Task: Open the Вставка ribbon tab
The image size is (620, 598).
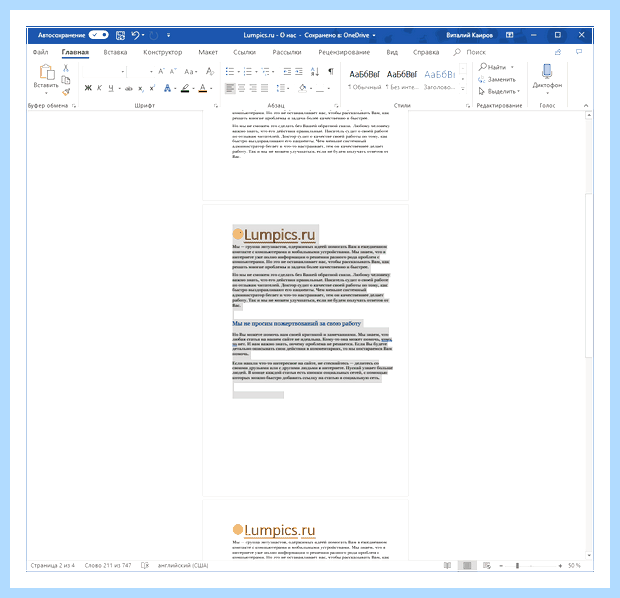Action: pos(115,52)
